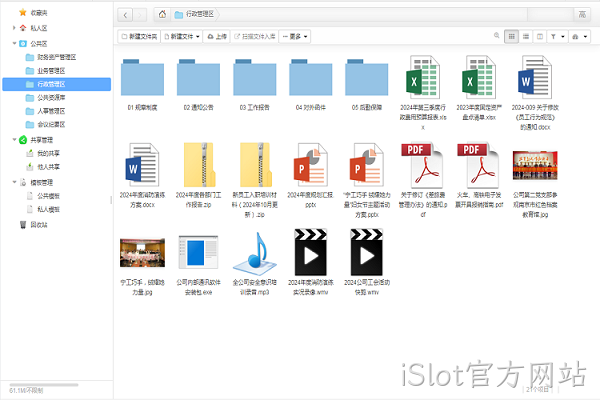Open the favorites star item in sidebar

[33, 13]
